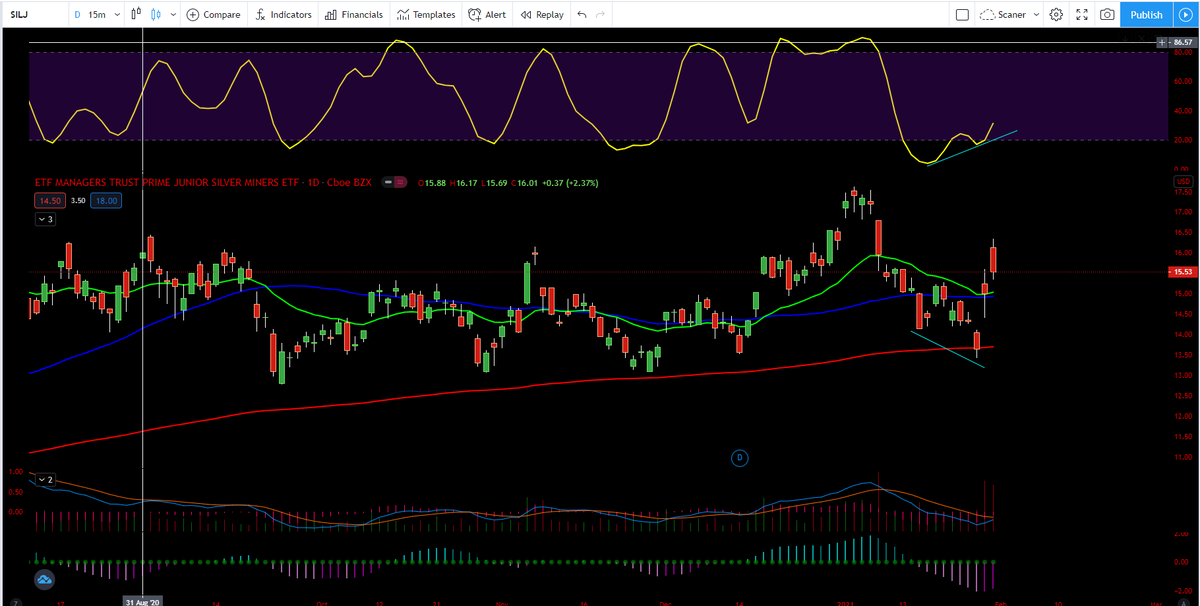1200x606 pixels.
Task: Open the Financials panel
Action: point(354,15)
